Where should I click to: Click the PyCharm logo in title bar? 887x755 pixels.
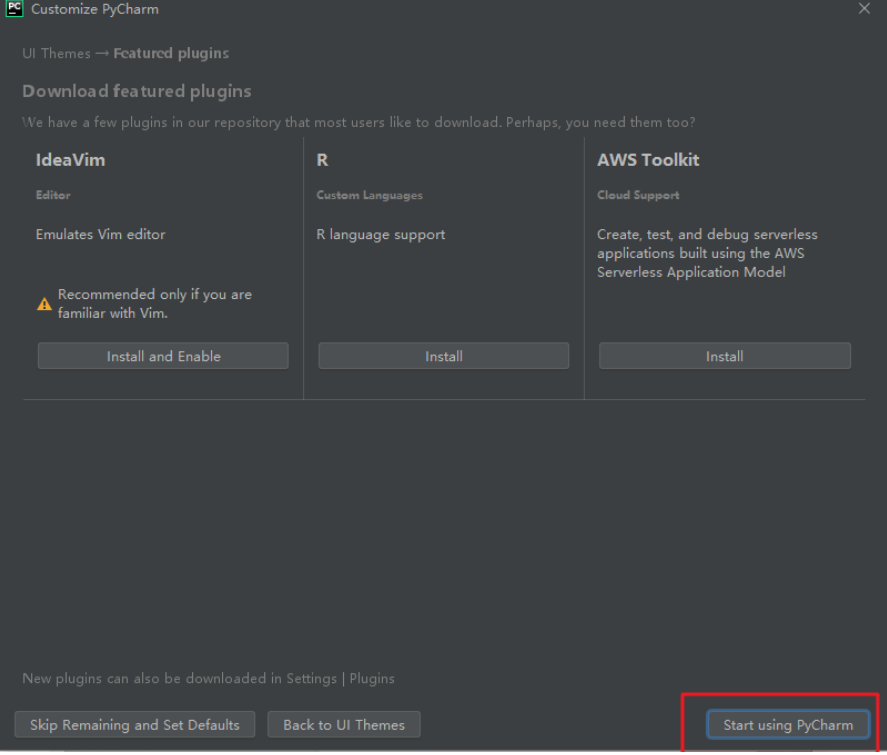coord(14,9)
